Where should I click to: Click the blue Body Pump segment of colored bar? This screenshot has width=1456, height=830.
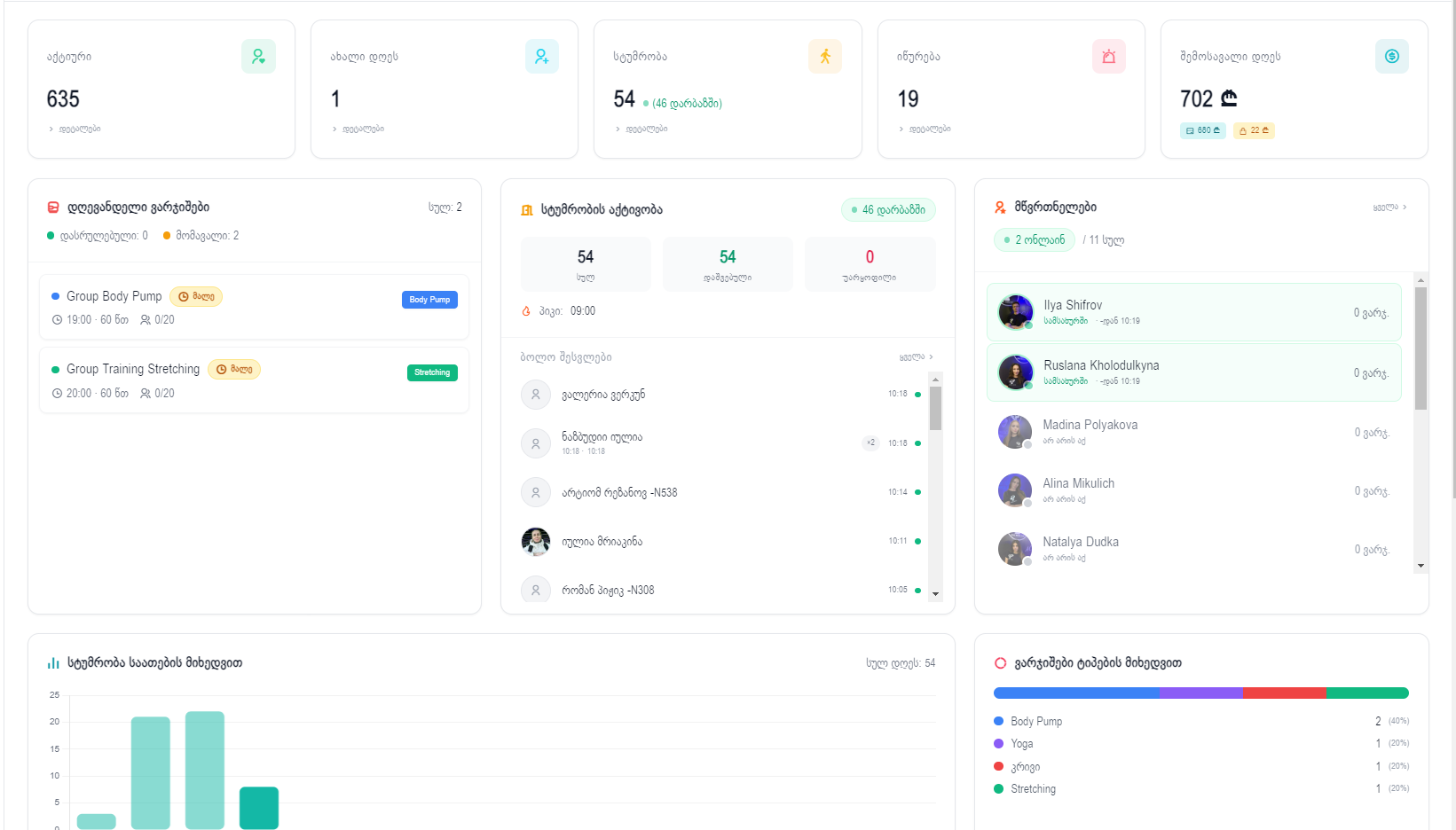pyautogui.click(x=1075, y=693)
